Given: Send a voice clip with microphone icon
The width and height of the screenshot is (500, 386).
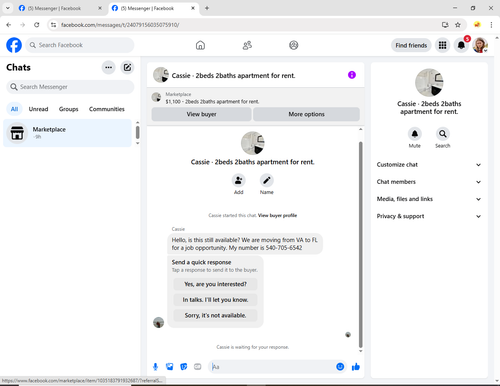Looking at the screenshot, I should point(155,367).
